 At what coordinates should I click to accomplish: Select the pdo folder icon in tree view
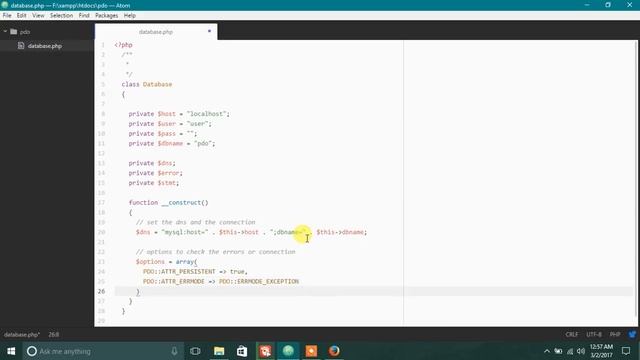point(13,31)
